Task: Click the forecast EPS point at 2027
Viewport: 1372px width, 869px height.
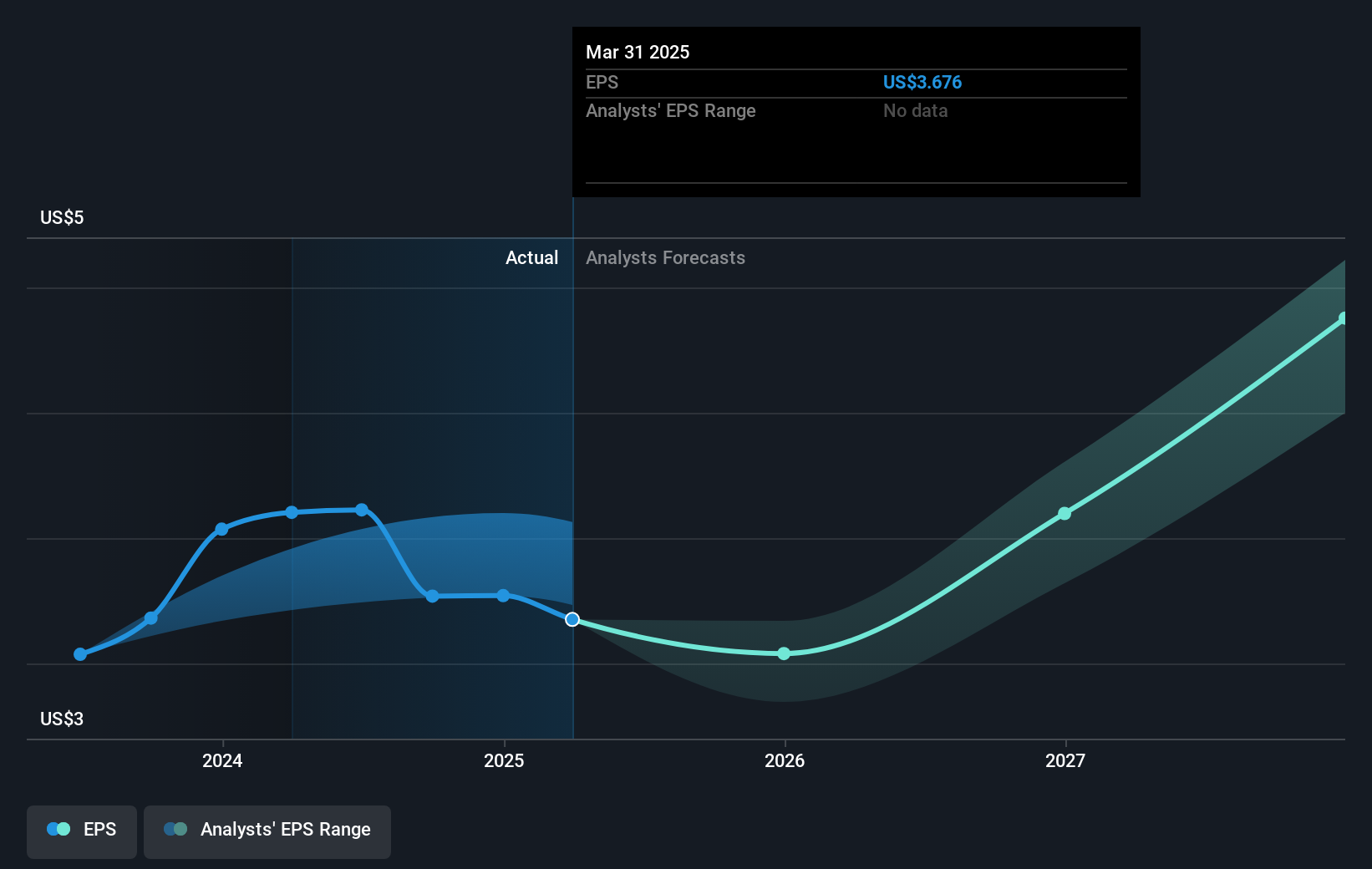Action: (1065, 513)
